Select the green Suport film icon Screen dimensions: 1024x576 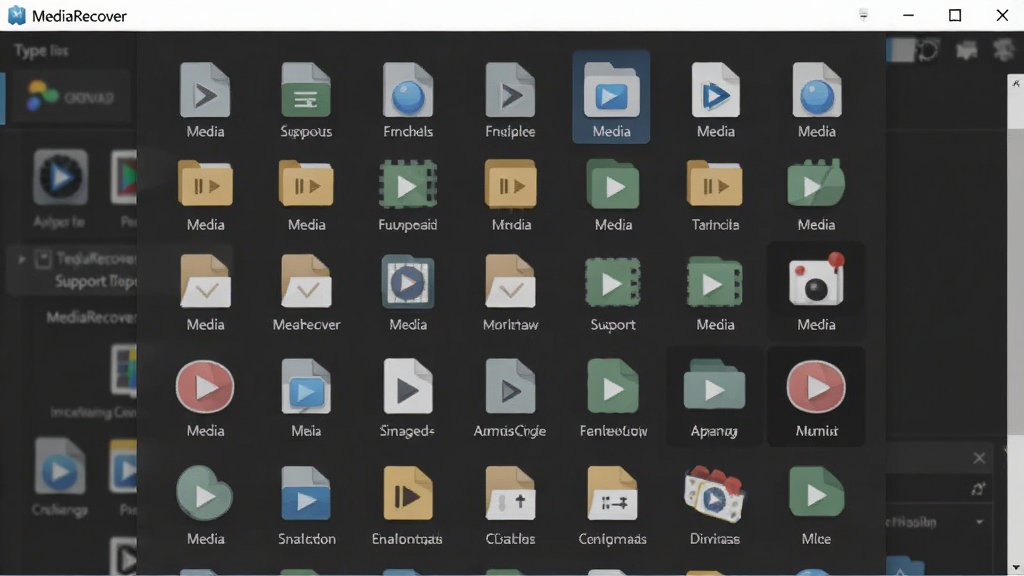click(x=613, y=283)
